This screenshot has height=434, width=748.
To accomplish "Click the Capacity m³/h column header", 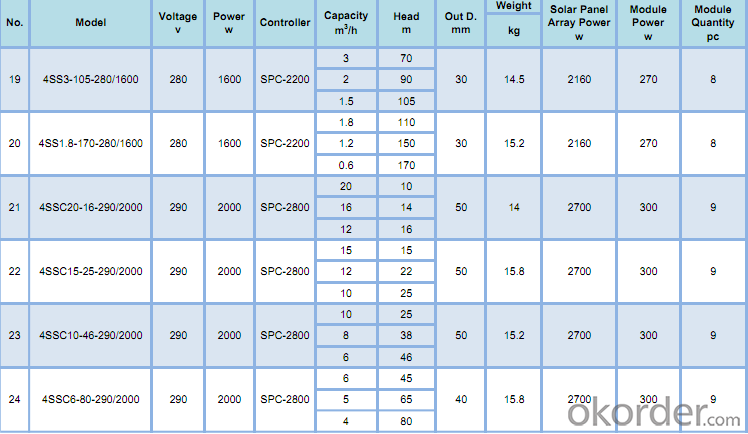I will pos(346,22).
